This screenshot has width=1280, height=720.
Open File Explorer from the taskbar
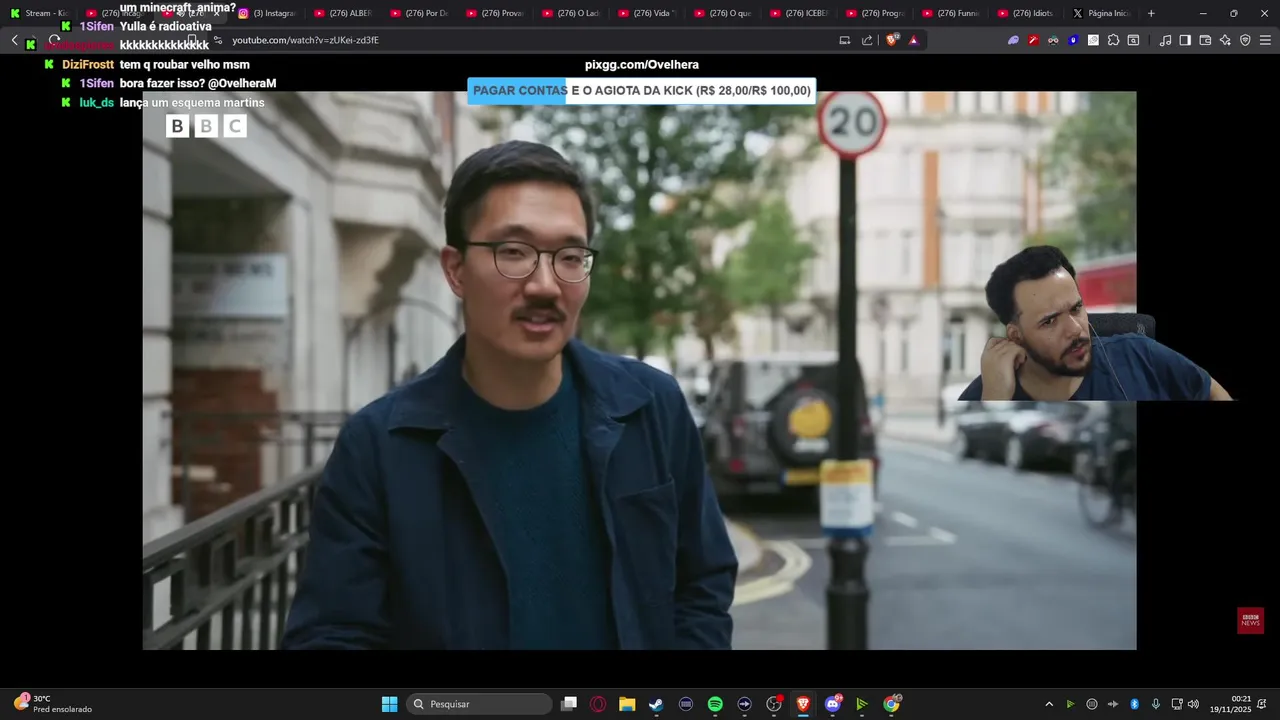click(627, 704)
